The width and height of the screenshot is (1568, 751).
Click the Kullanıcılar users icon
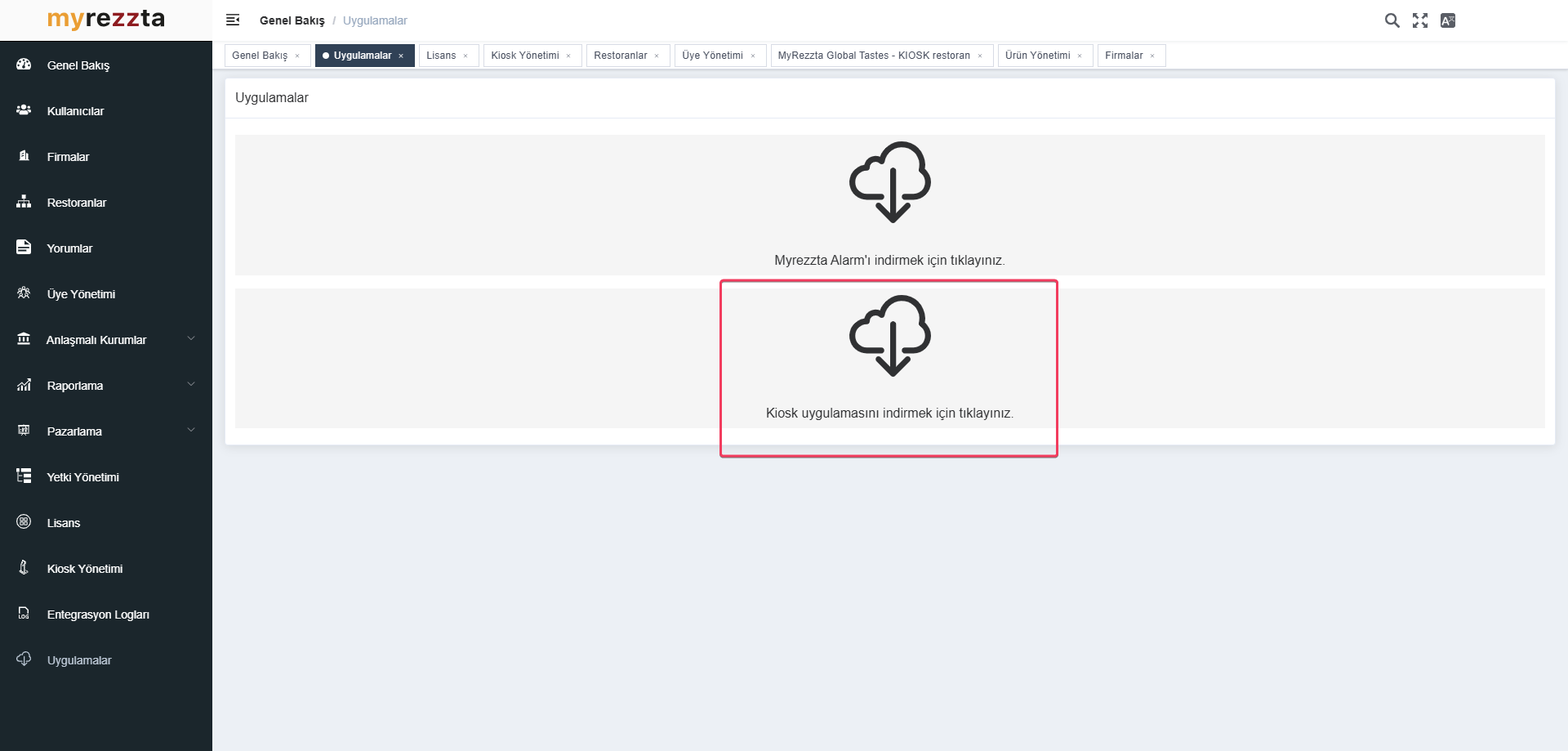(24, 110)
